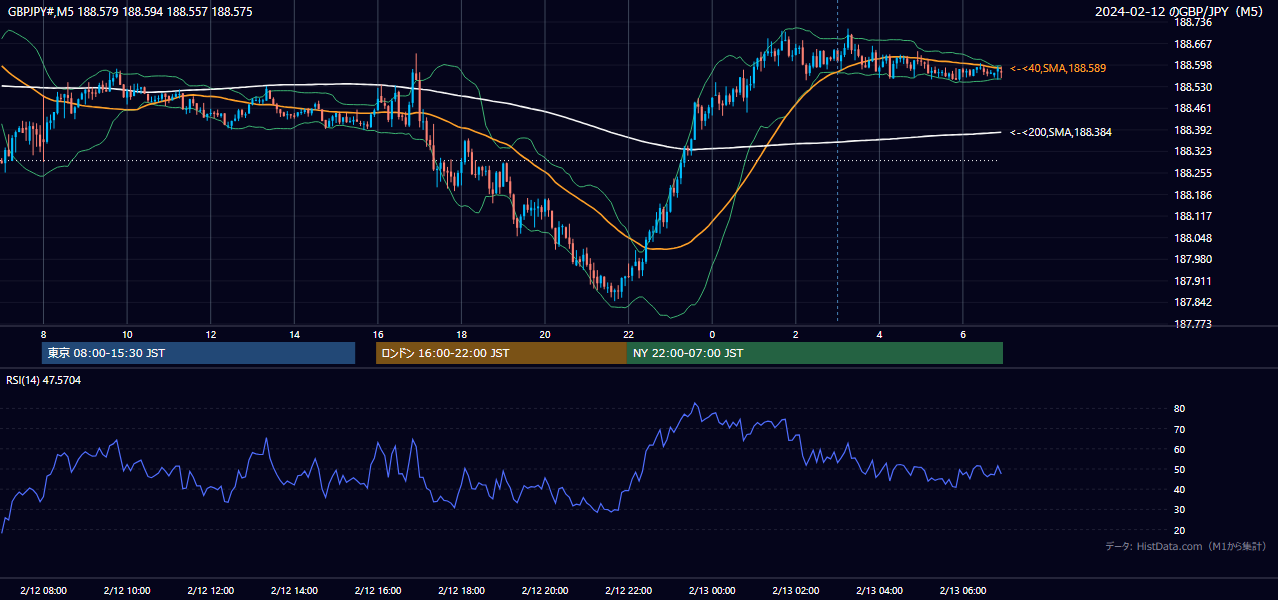This screenshot has width=1278, height=600.
Task: Click price axis value 188.186
Action: [x=1192, y=195]
